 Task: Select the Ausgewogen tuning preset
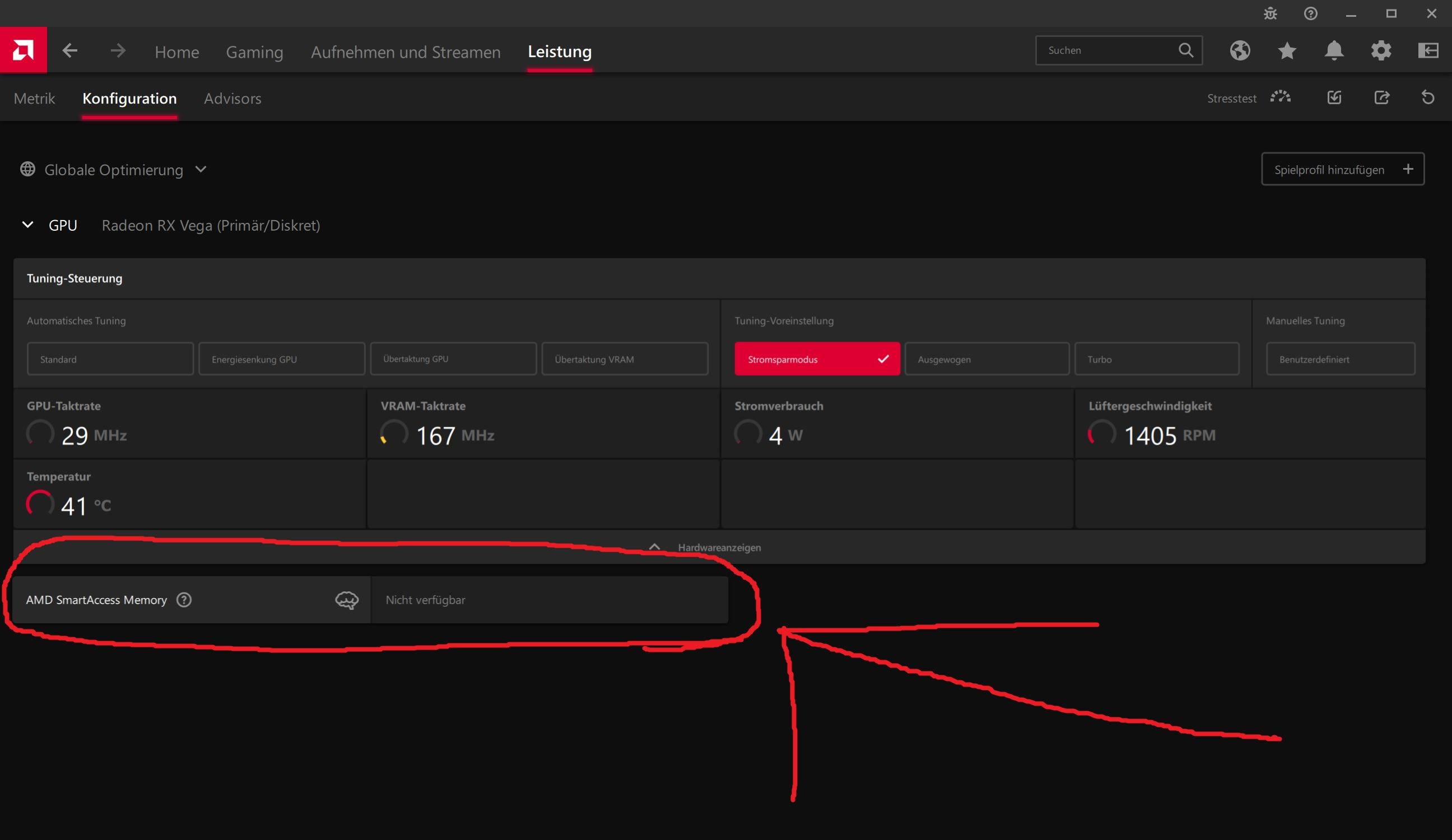(x=986, y=359)
